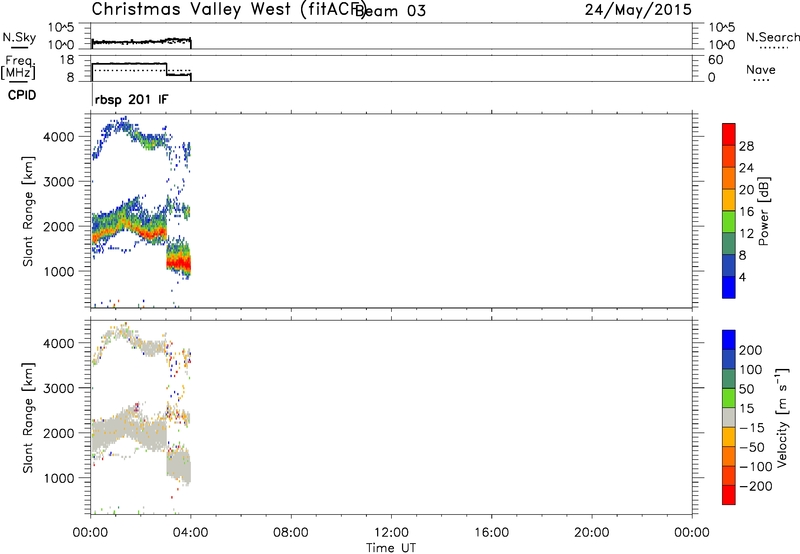Select the title "Christmas Valley West (fitACF)"

(228, 9)
